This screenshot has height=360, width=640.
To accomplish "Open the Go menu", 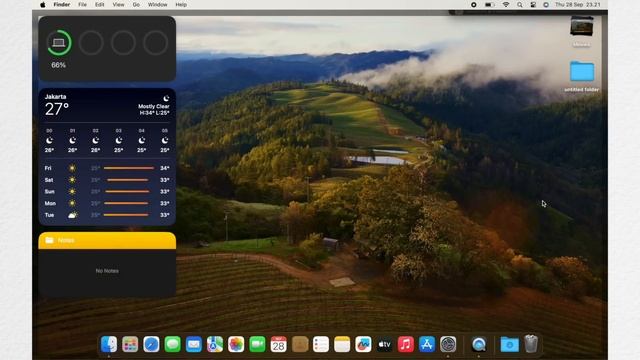I will point(136,5).
